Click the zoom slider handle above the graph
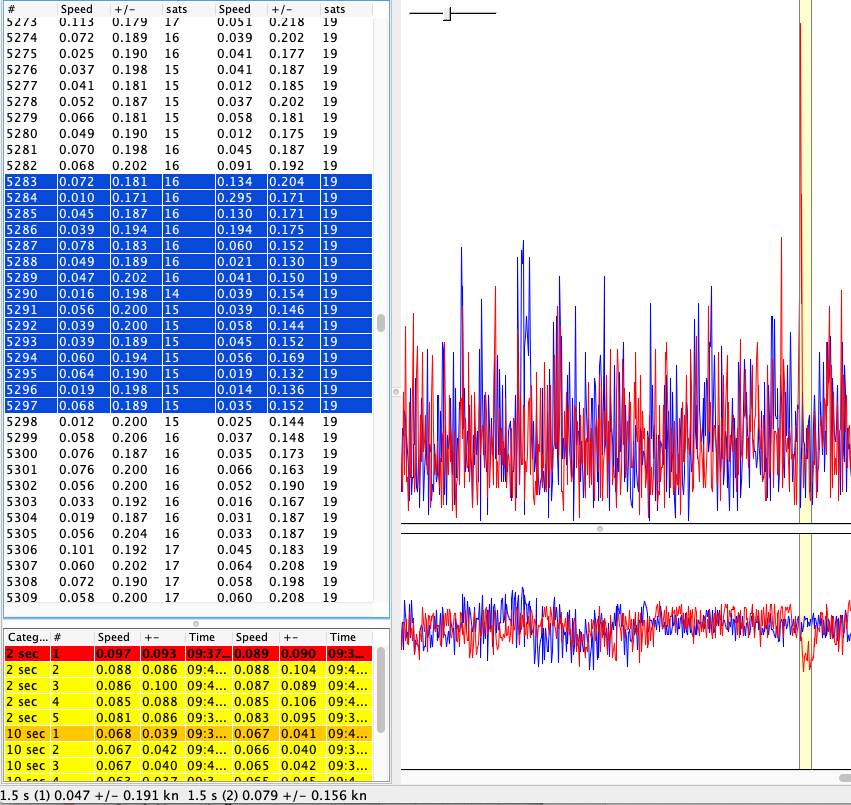851x805 pixels. [x=449, y=13]
